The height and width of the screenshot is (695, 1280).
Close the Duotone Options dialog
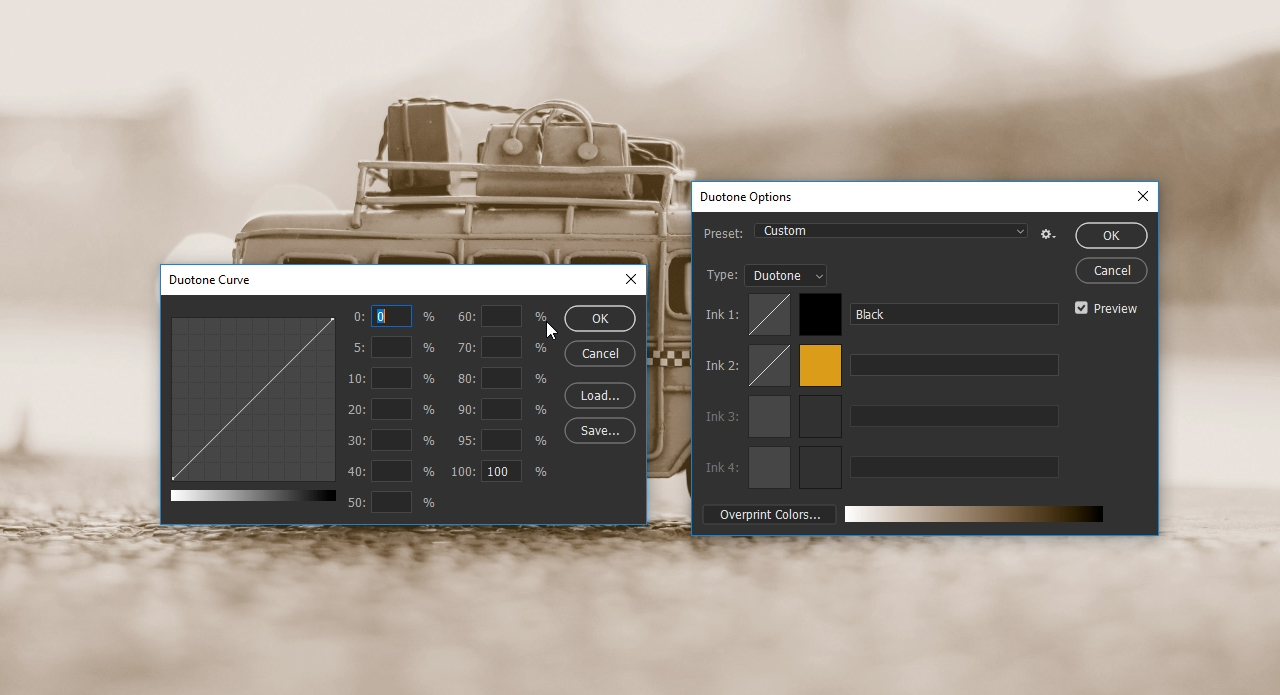point(1143,197)
